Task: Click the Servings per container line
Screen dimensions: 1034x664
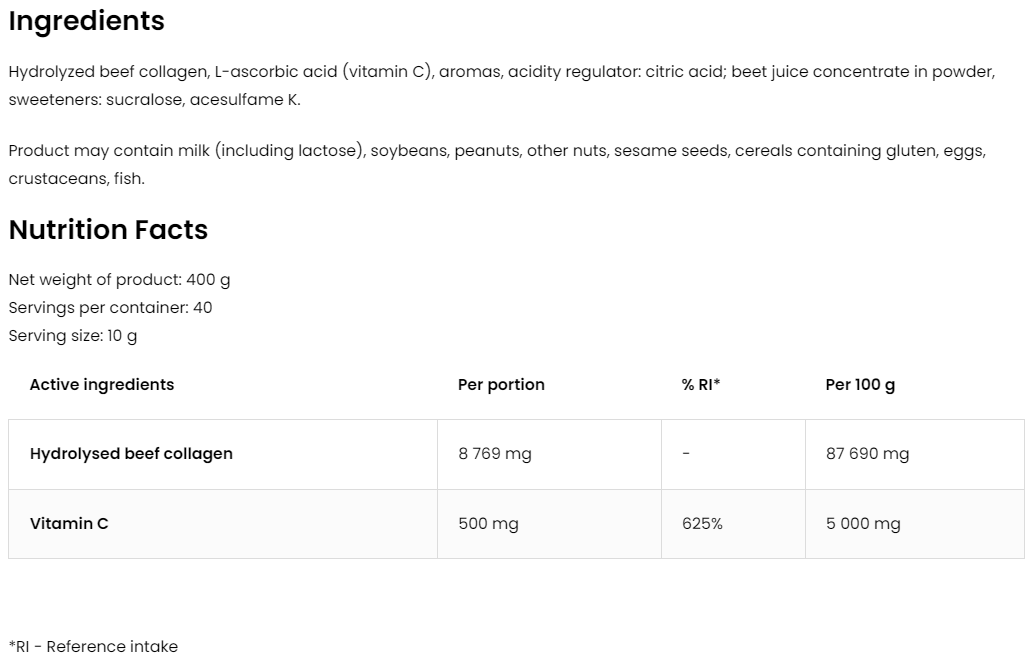Action: pos(110,308)
